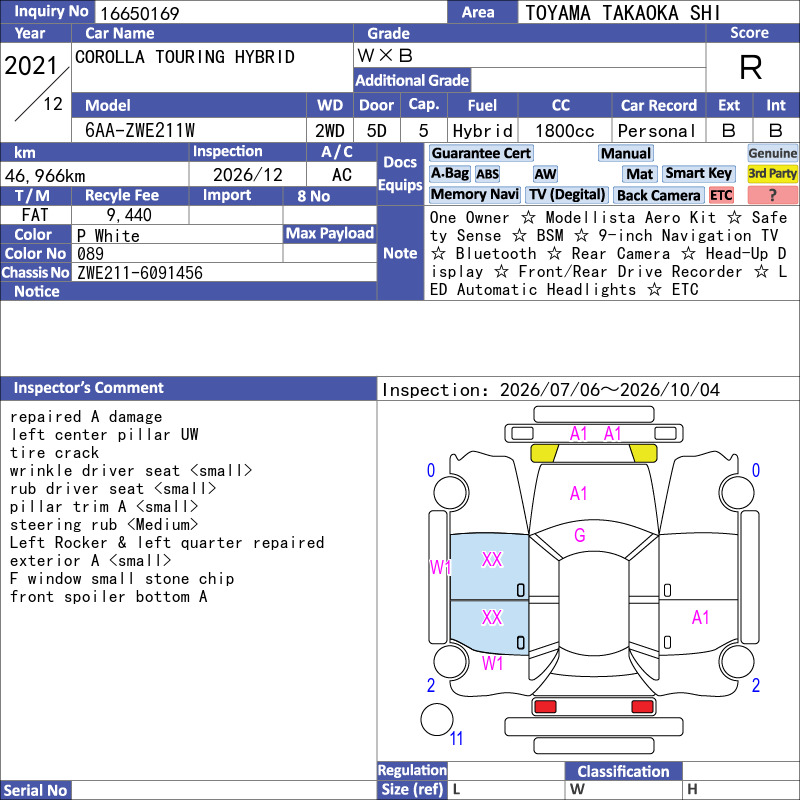Click the Genuine badge

[772, 153]
